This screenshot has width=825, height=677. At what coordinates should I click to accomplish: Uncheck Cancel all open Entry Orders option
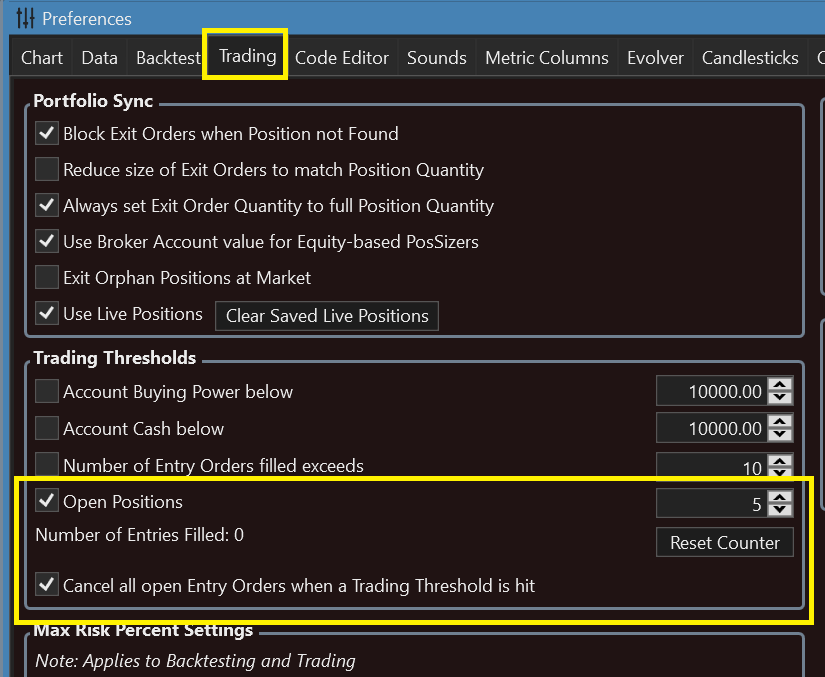[x=47, y=585]
